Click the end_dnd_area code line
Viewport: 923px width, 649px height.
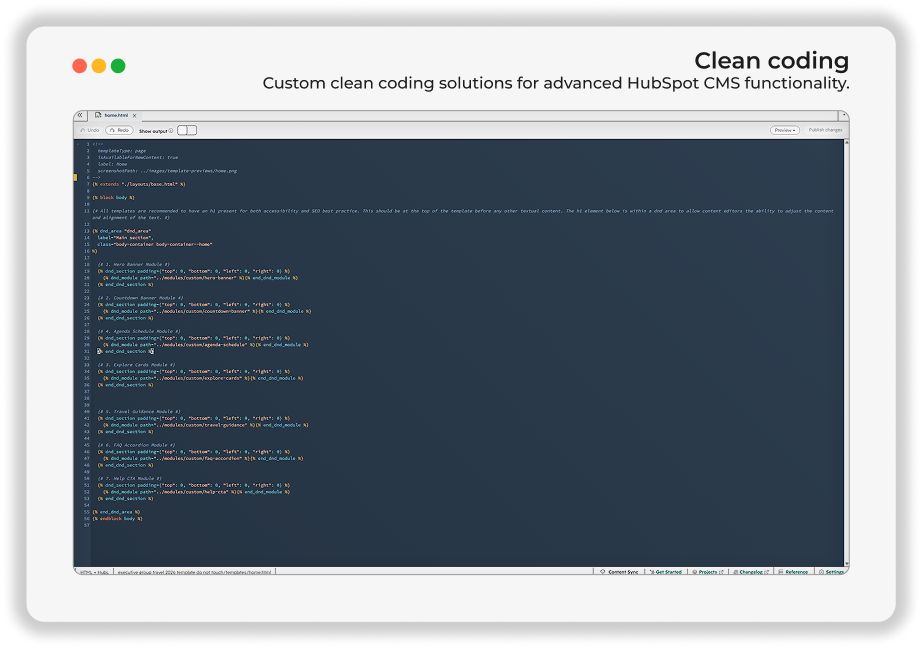(116, 512)
